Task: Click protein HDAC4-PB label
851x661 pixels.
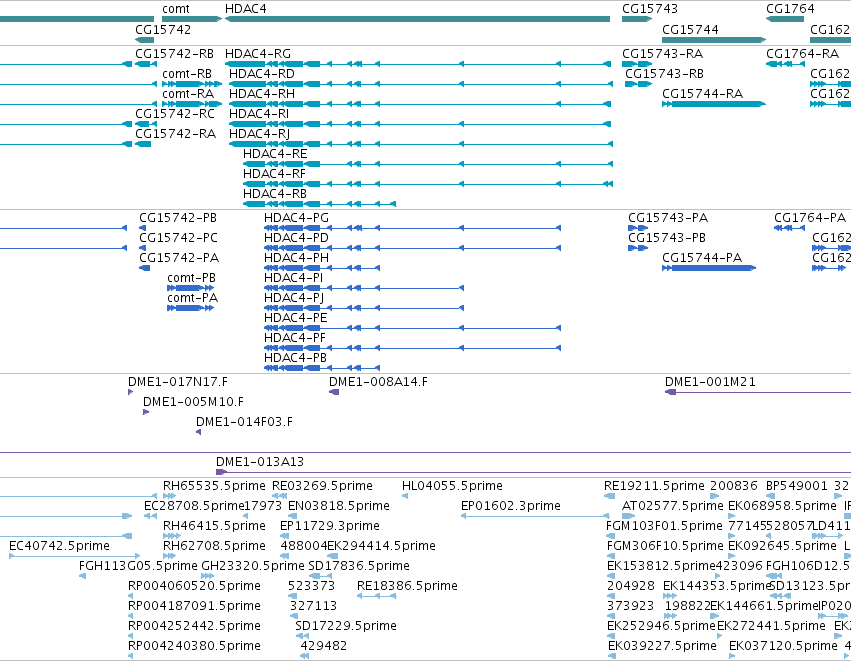Action: point(296,358)
